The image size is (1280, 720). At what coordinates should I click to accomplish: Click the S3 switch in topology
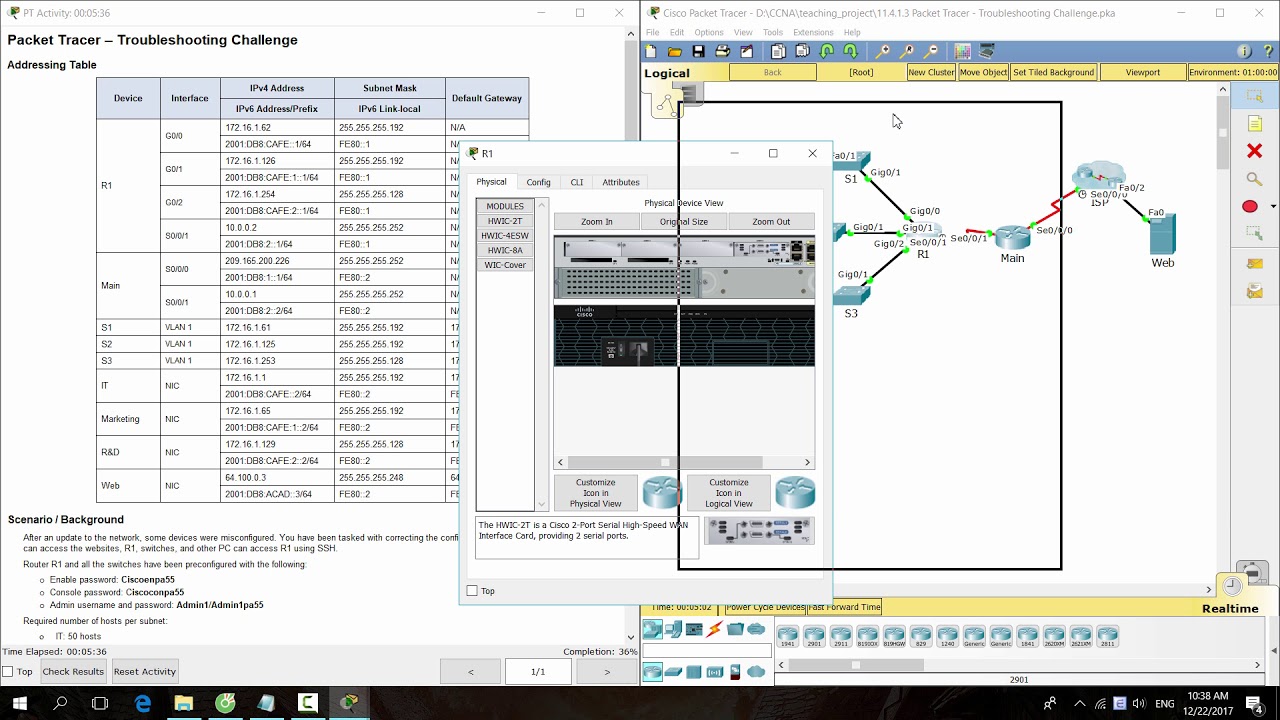[851, 296]
